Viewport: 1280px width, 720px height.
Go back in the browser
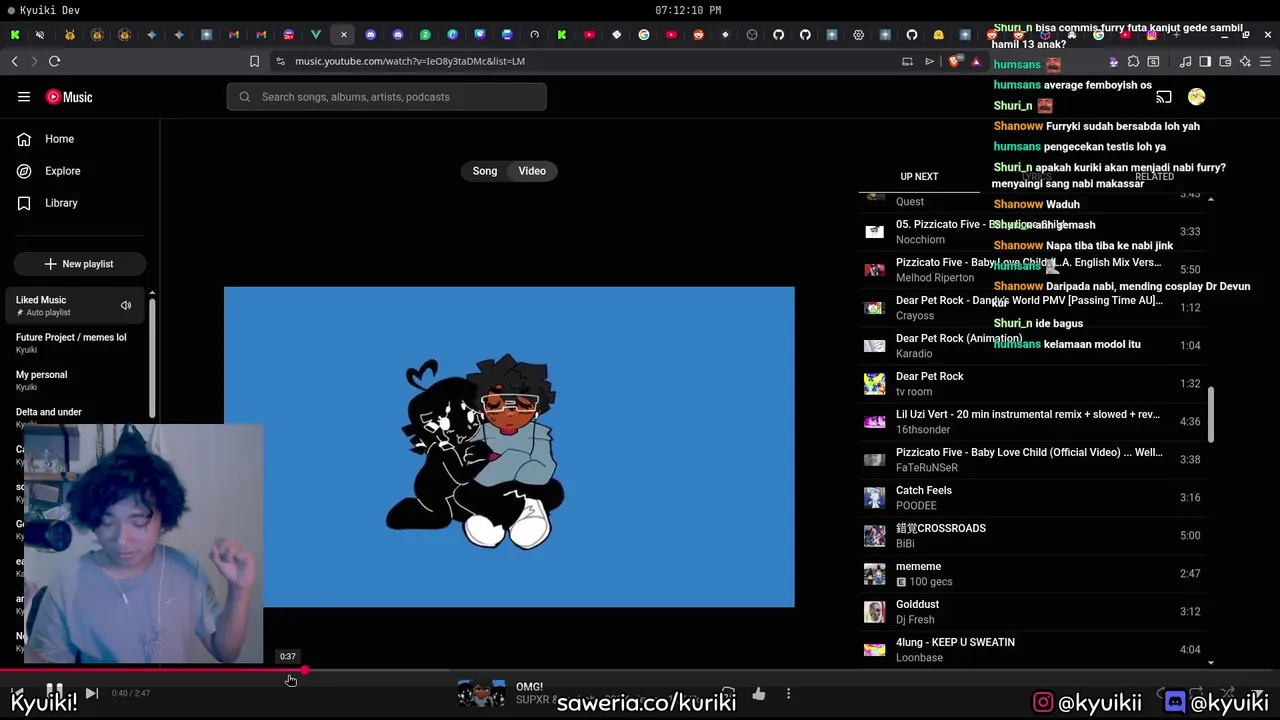14,61
